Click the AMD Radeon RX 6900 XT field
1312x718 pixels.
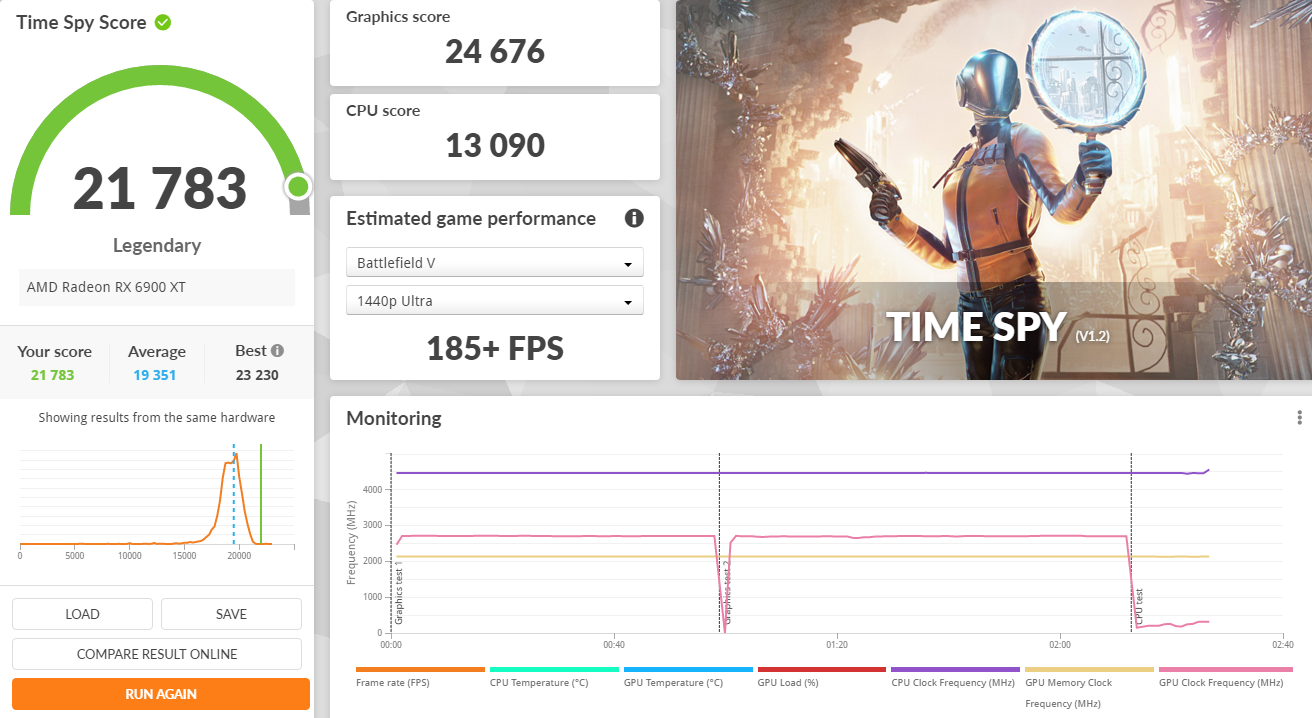157,287
